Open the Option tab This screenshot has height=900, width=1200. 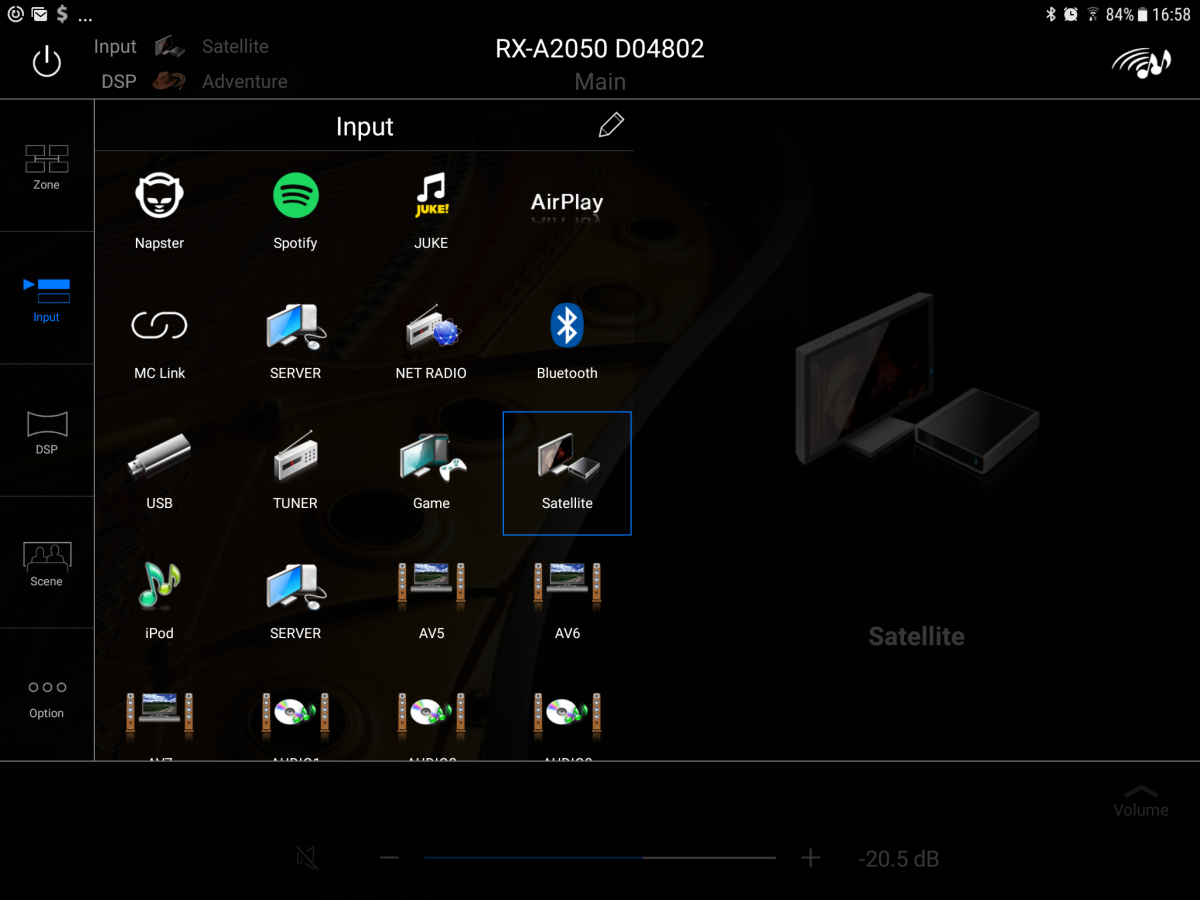pos(47,695)
